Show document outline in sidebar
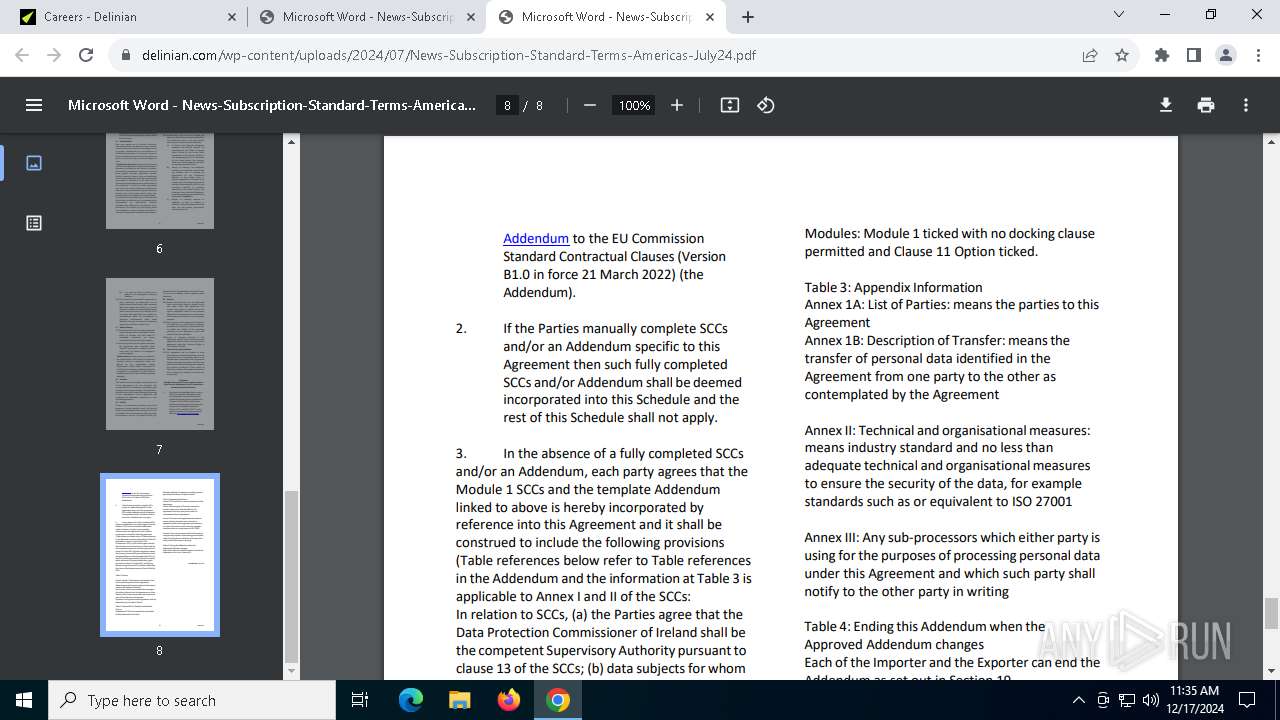This screenshot has width=1280, height=720. coord(34,223)
